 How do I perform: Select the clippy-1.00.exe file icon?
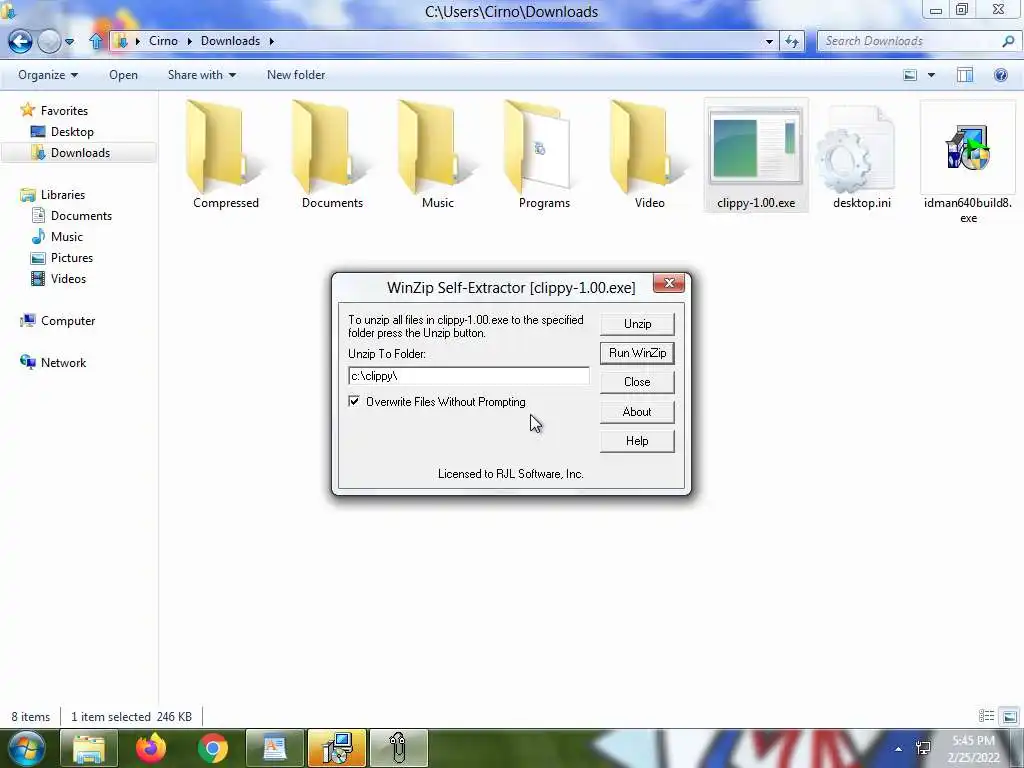pos(756,154)
